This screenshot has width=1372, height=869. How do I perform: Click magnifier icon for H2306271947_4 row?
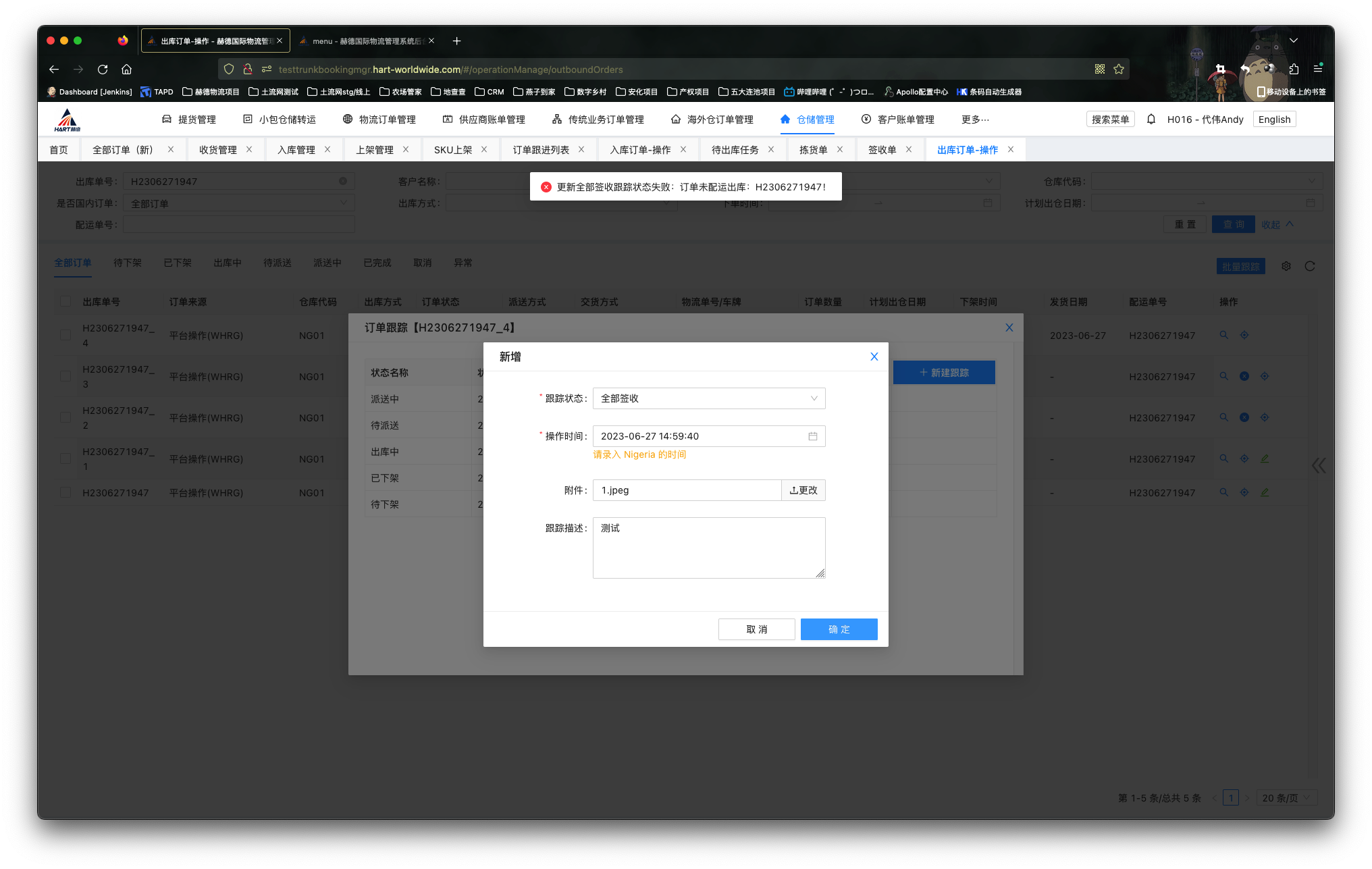click(1223, 335)
